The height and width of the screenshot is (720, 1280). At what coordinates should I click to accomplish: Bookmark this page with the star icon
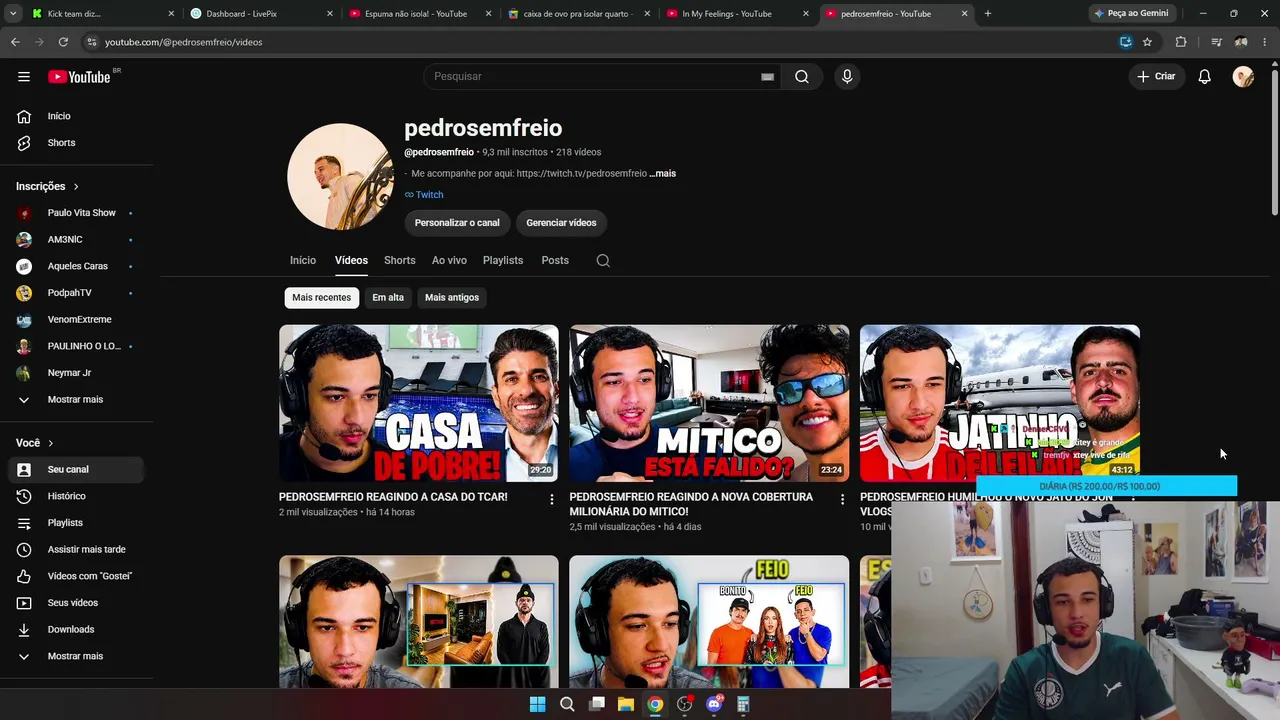[x=1147, y=42]
